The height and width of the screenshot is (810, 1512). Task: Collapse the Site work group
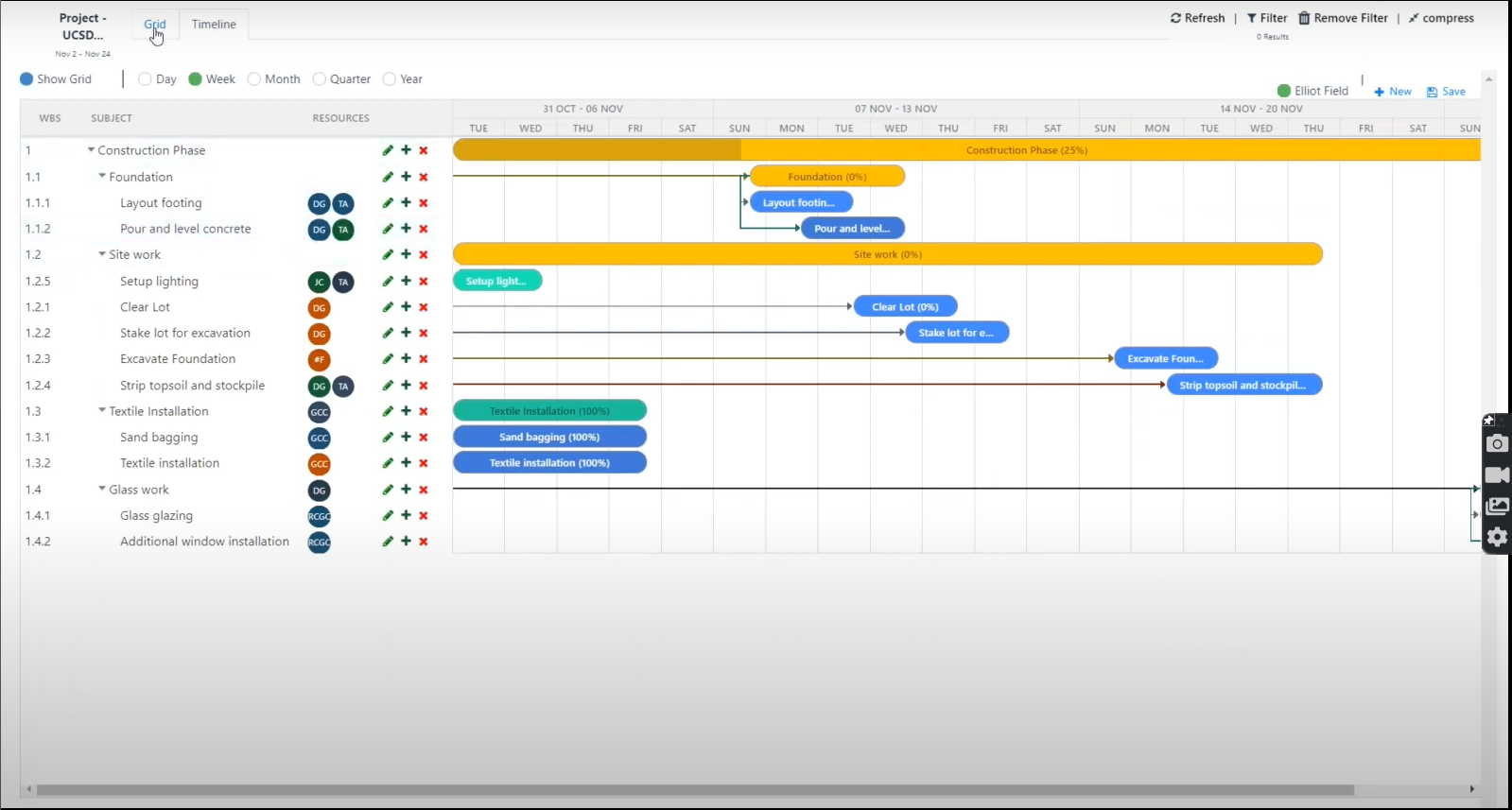(102, 254)
